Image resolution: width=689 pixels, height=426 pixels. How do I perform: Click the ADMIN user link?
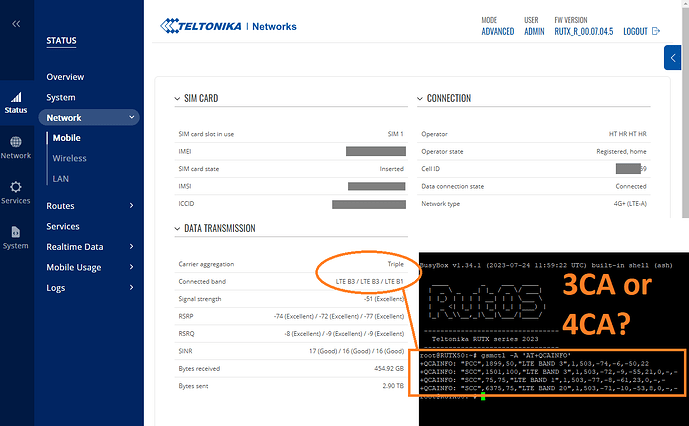point(534,31)
